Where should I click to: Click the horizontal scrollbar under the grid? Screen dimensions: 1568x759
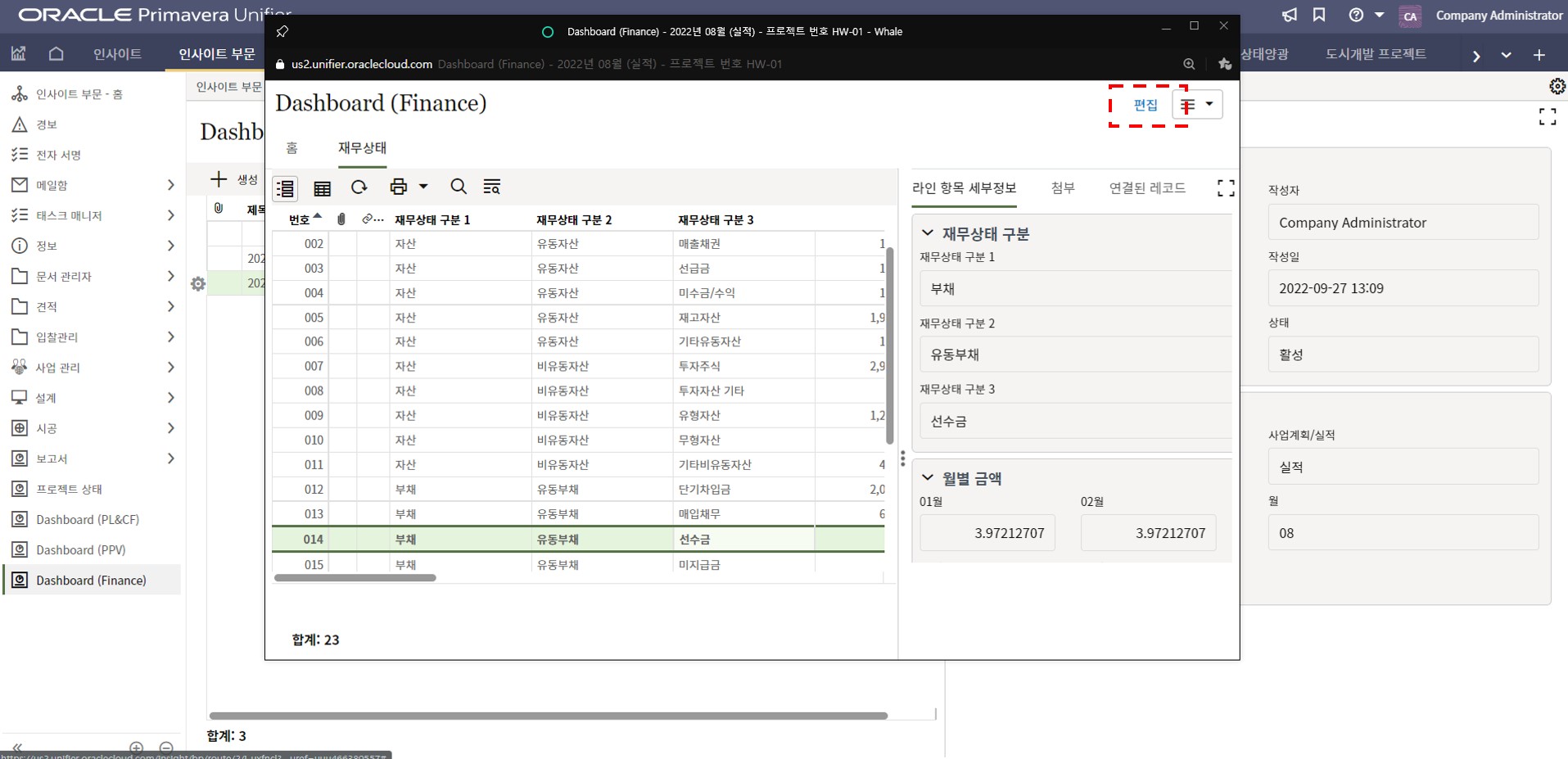(x=355, y=578)
